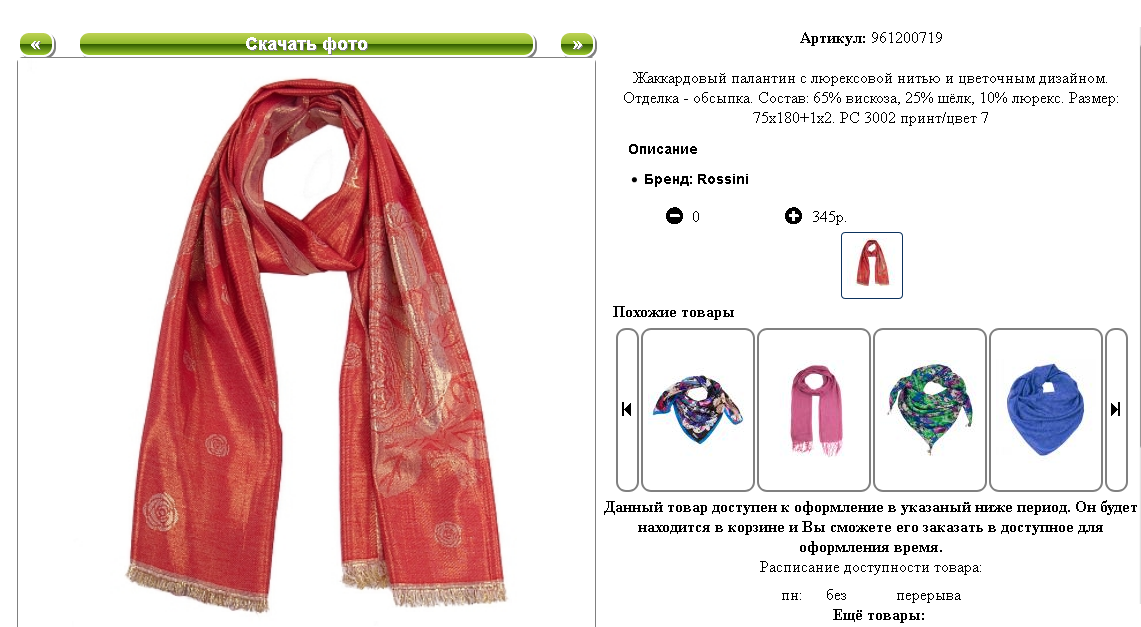The height and width of the screenshot is (627, 1141).
Task: Click the Ещё товары heading
Action: [x=878, y=615]
